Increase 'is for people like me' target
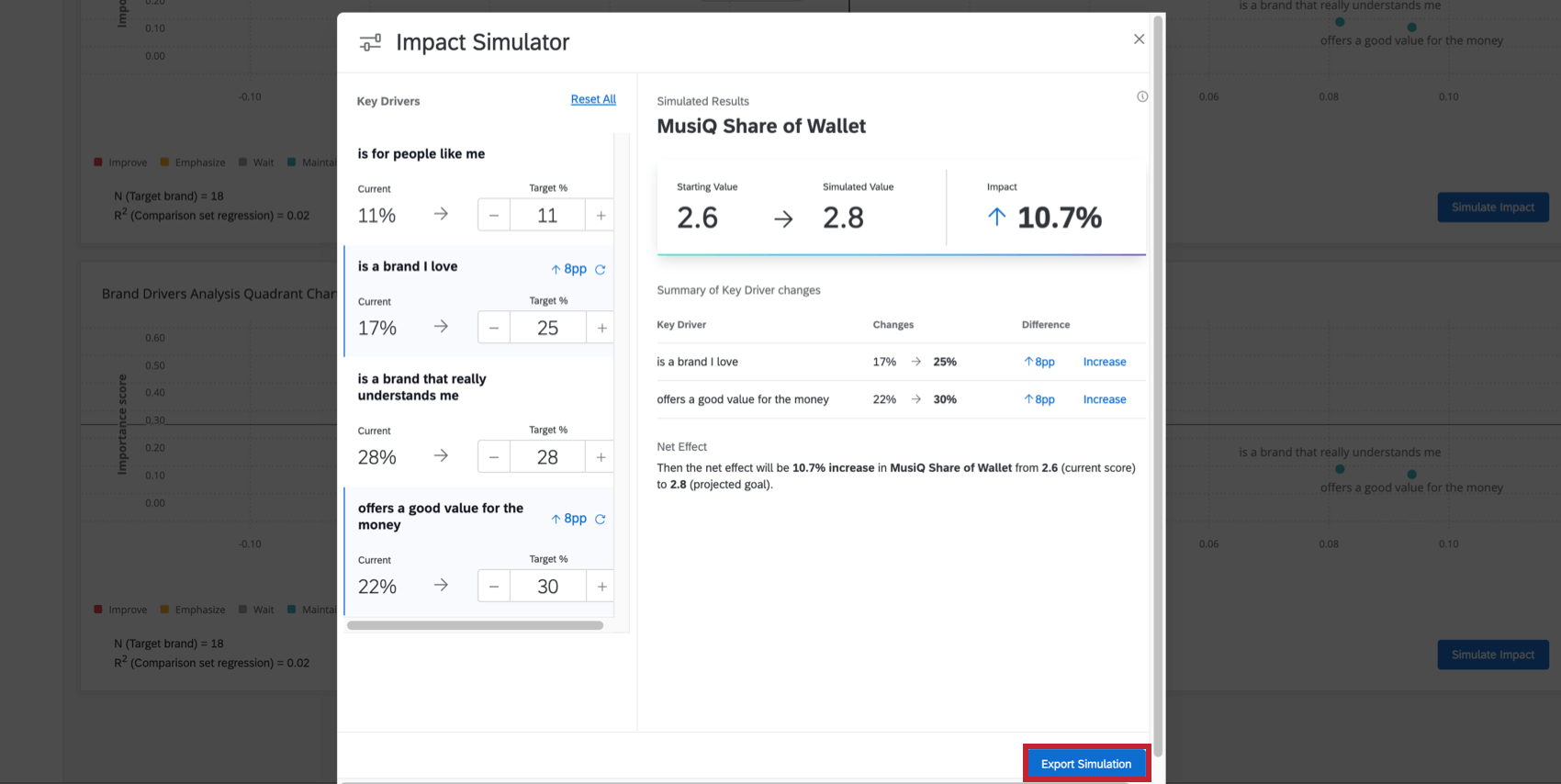Image resolution: width=1561 pixels, height=784 pixels. point(601,216)
